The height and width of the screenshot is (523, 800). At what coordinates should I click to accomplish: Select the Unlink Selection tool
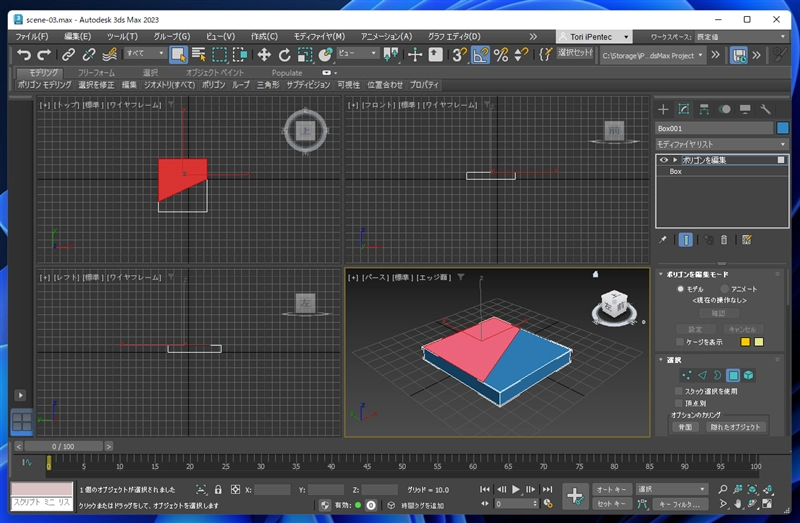[x=89, y=54]
